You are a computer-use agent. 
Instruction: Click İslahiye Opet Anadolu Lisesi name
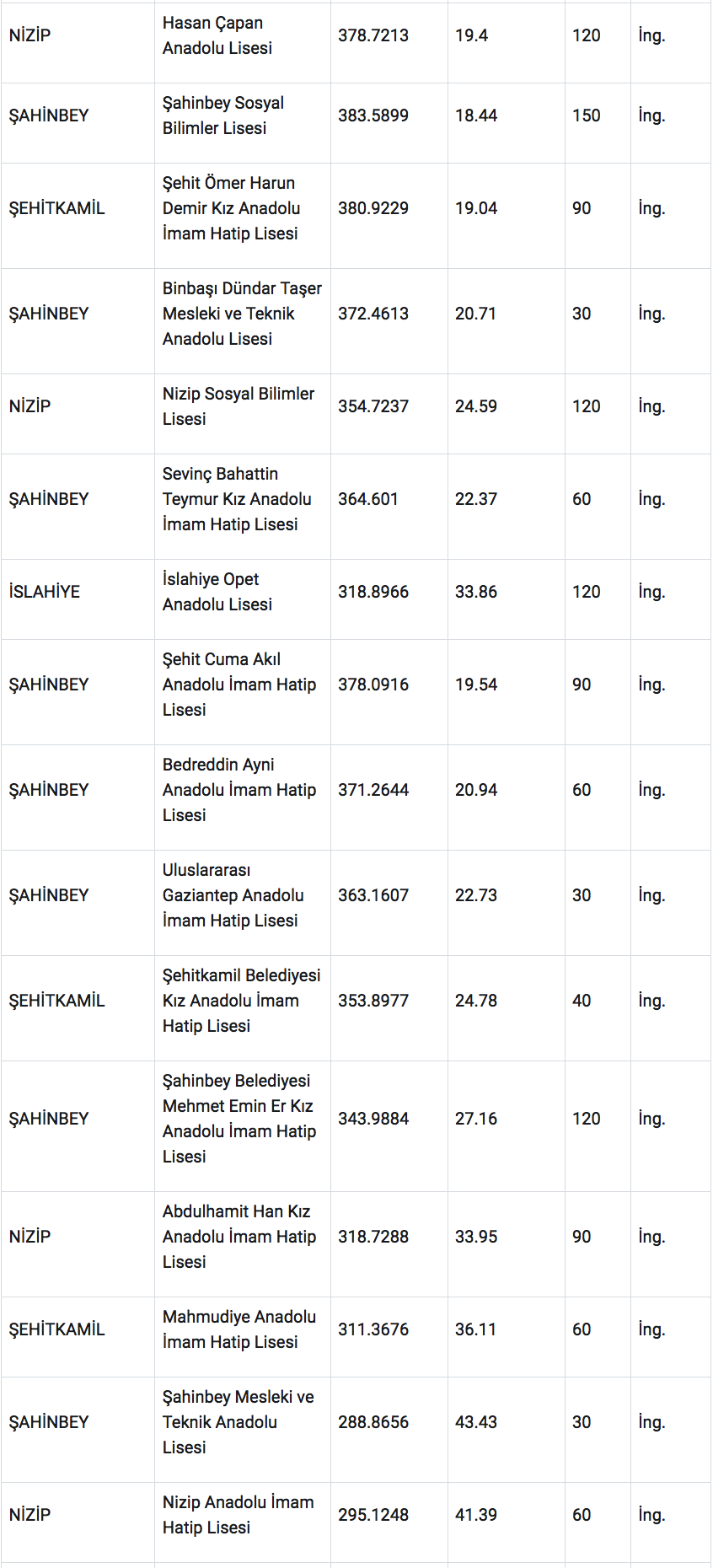click(x=217, y=592)
